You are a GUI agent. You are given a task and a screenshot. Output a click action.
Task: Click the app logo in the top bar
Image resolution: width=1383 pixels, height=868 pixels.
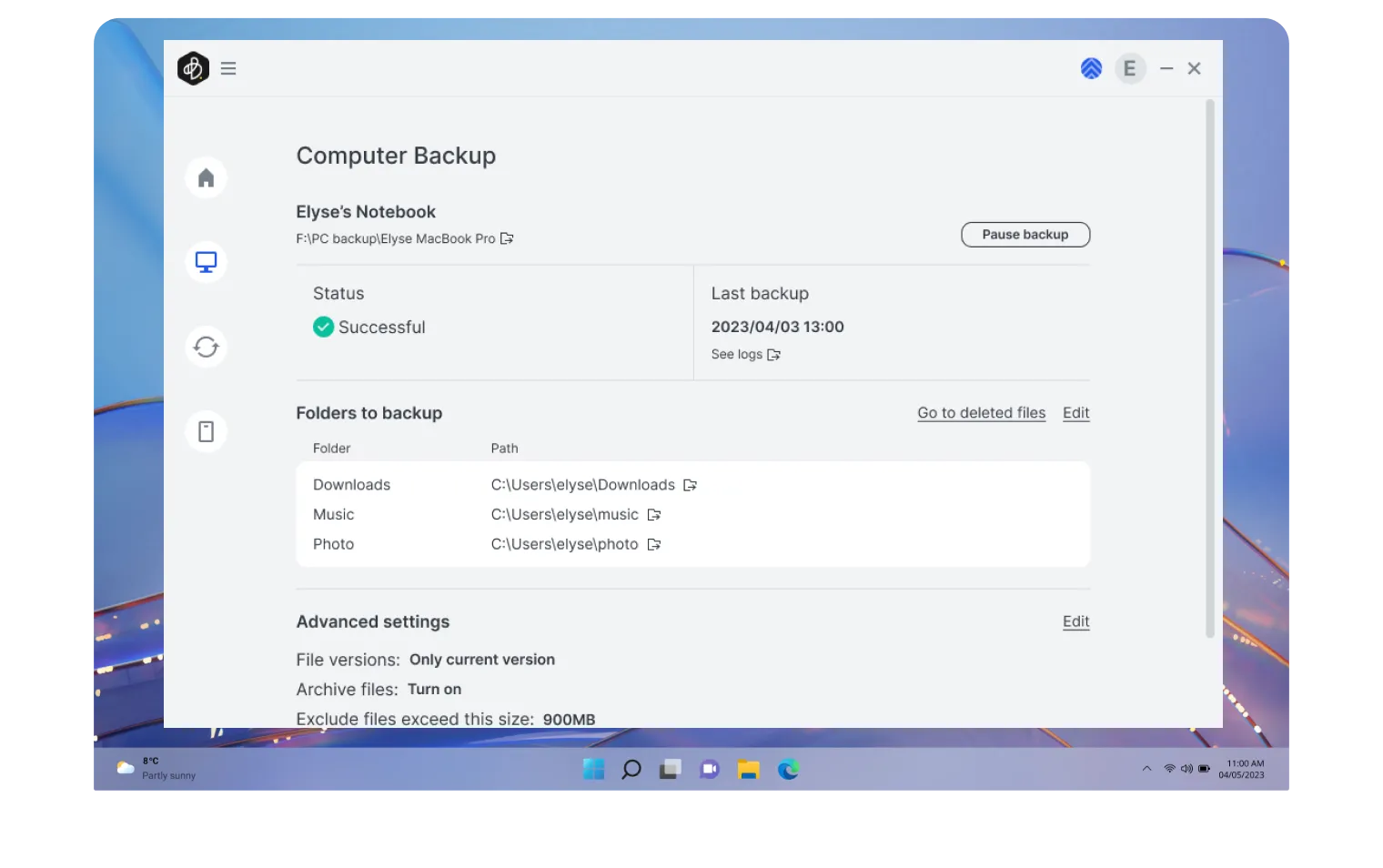tap(193, 67)
